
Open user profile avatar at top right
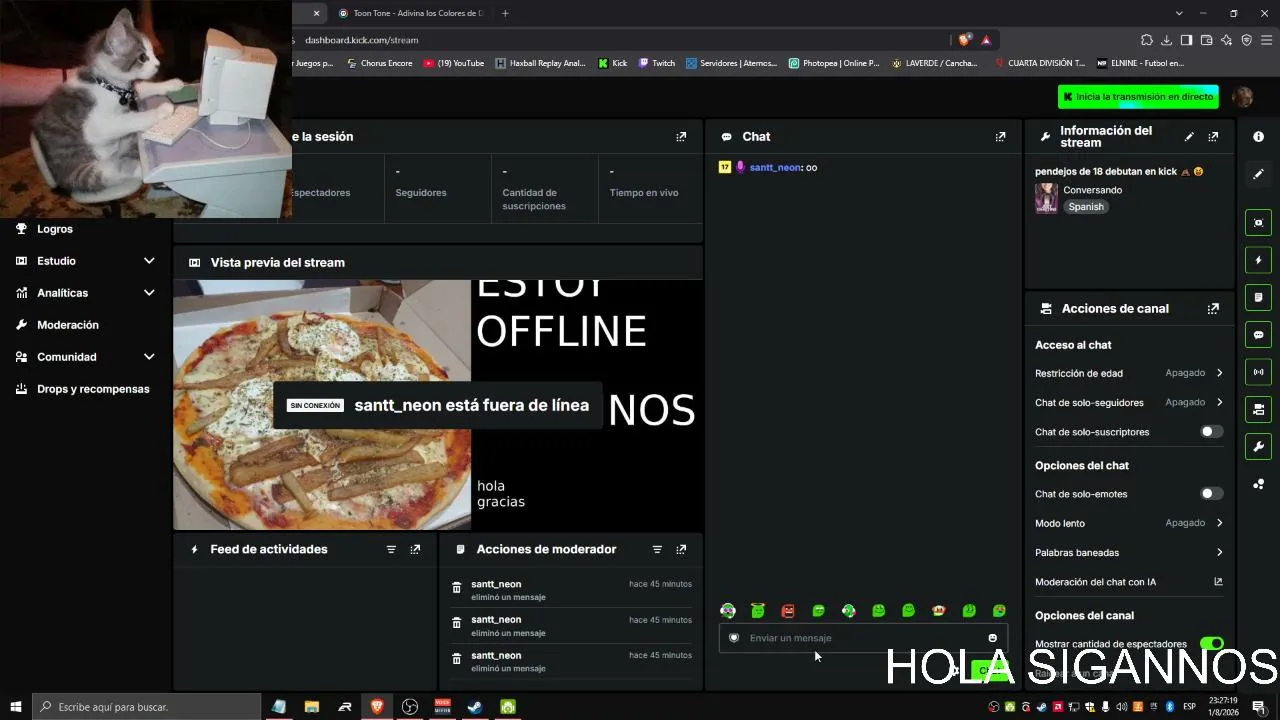[x=1243, y=97]
